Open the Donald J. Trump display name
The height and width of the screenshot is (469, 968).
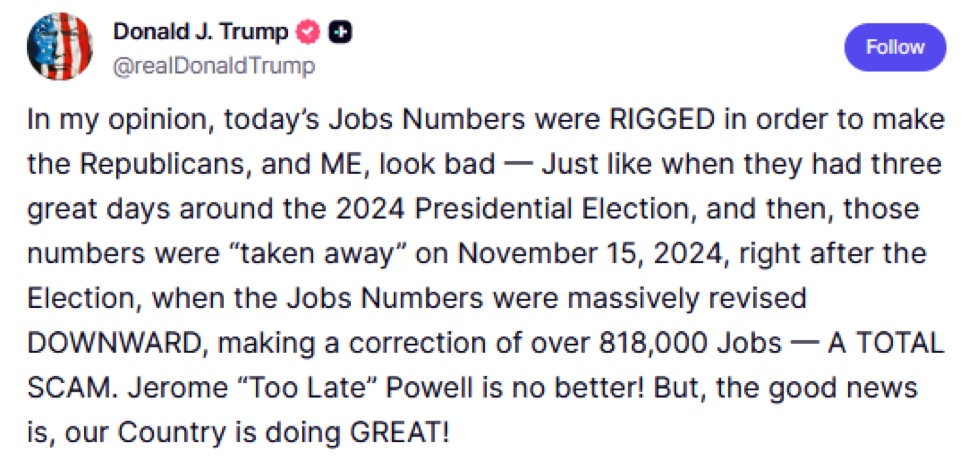(200, 31)
